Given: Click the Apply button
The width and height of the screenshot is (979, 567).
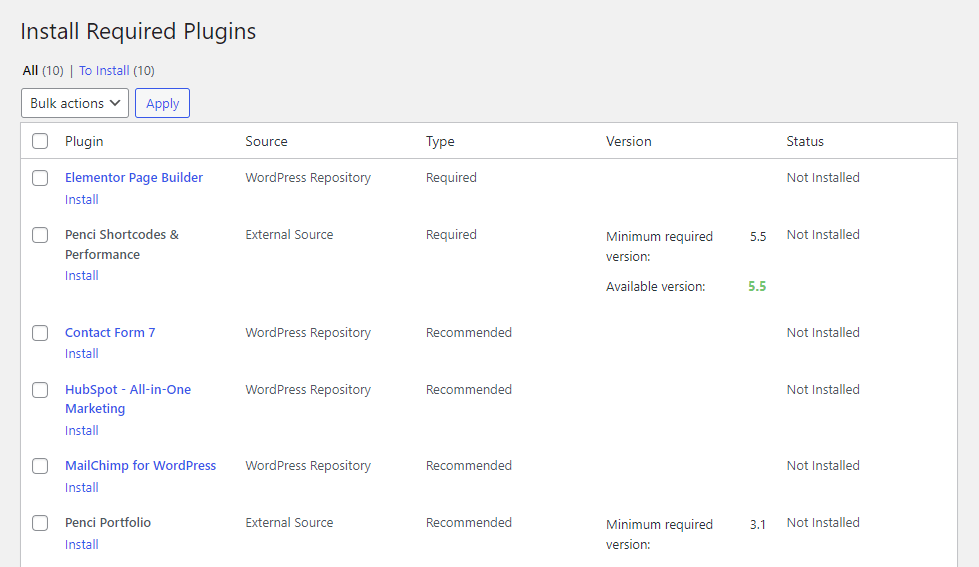Looking at the screenshot, I should 162,103.
